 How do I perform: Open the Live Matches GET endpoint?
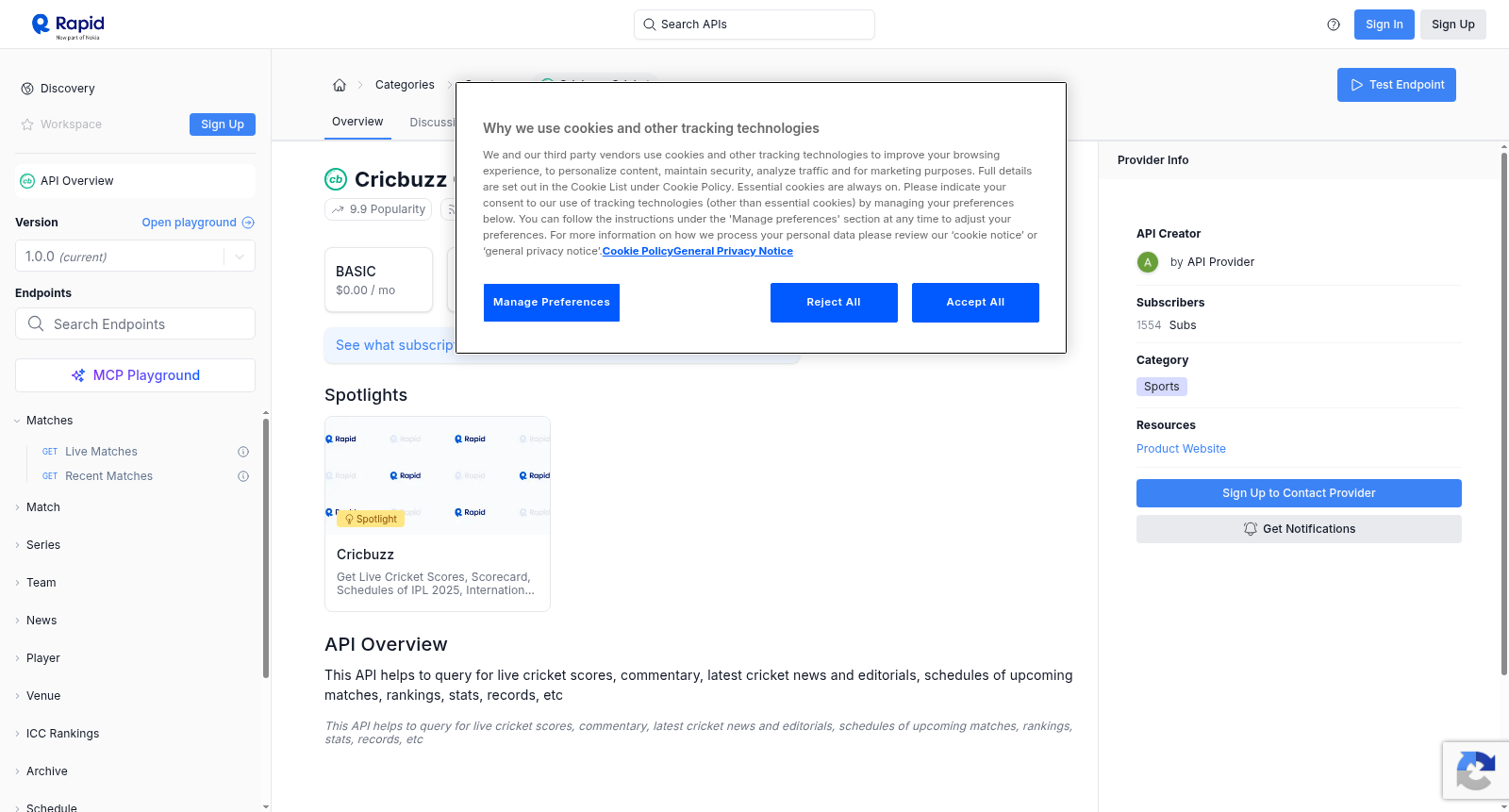tap(101, 452)
